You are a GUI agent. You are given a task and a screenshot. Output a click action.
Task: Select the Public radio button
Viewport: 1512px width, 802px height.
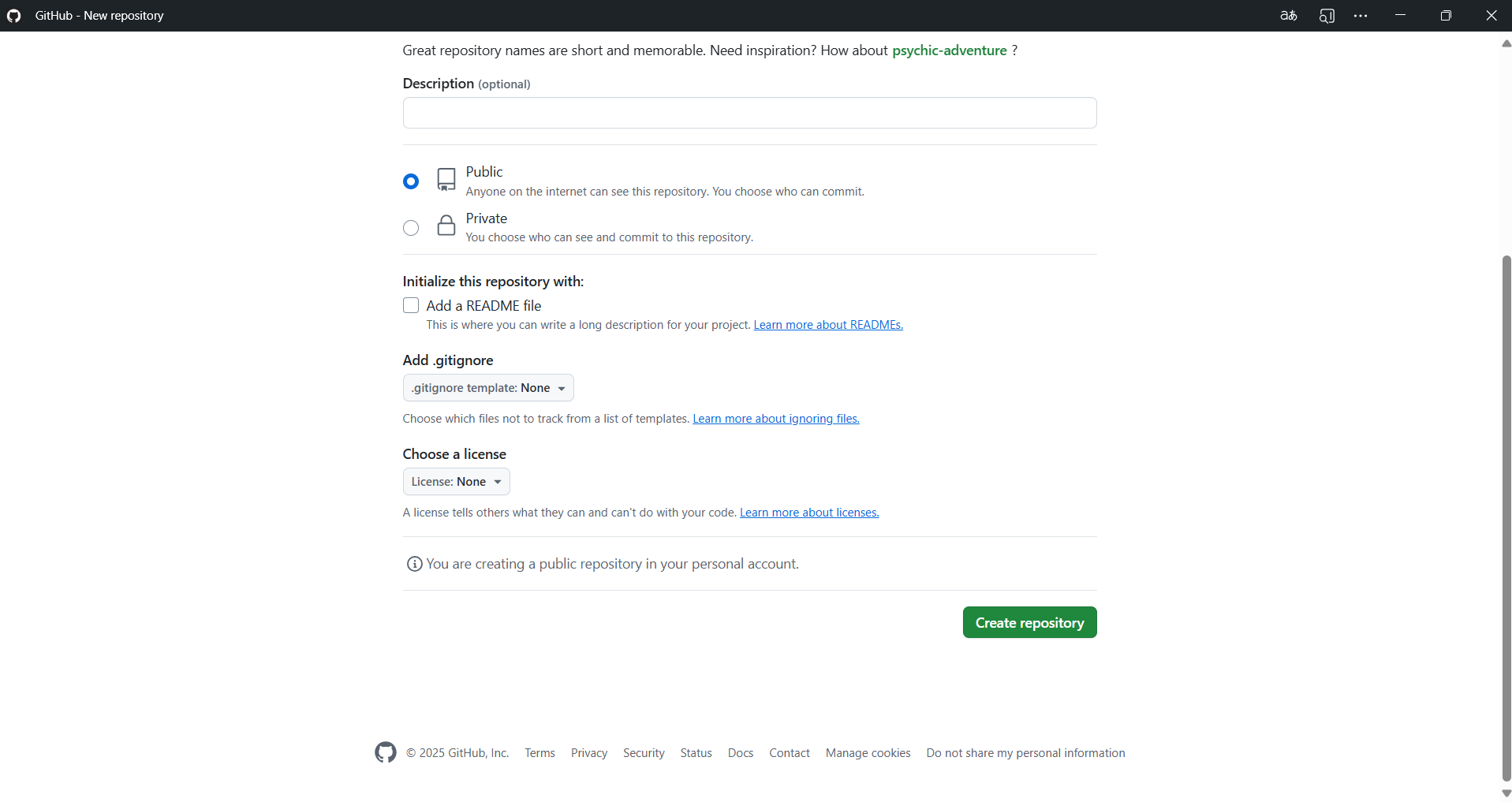[x=411, y=181]
